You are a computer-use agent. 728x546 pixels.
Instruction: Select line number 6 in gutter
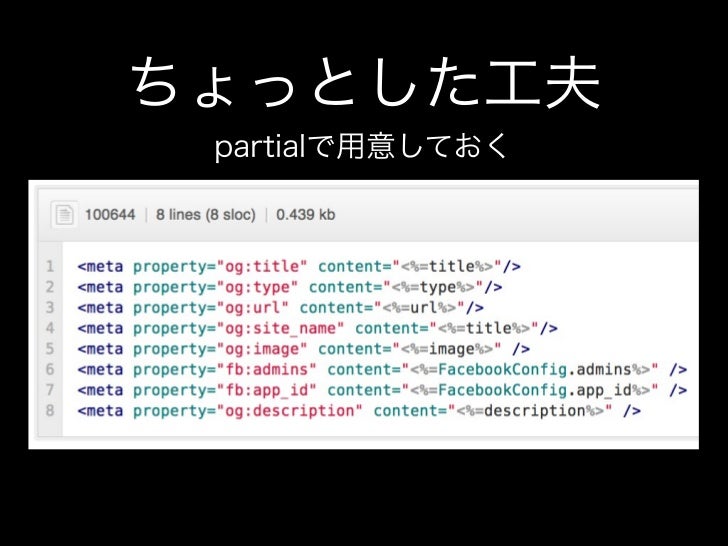50,370
